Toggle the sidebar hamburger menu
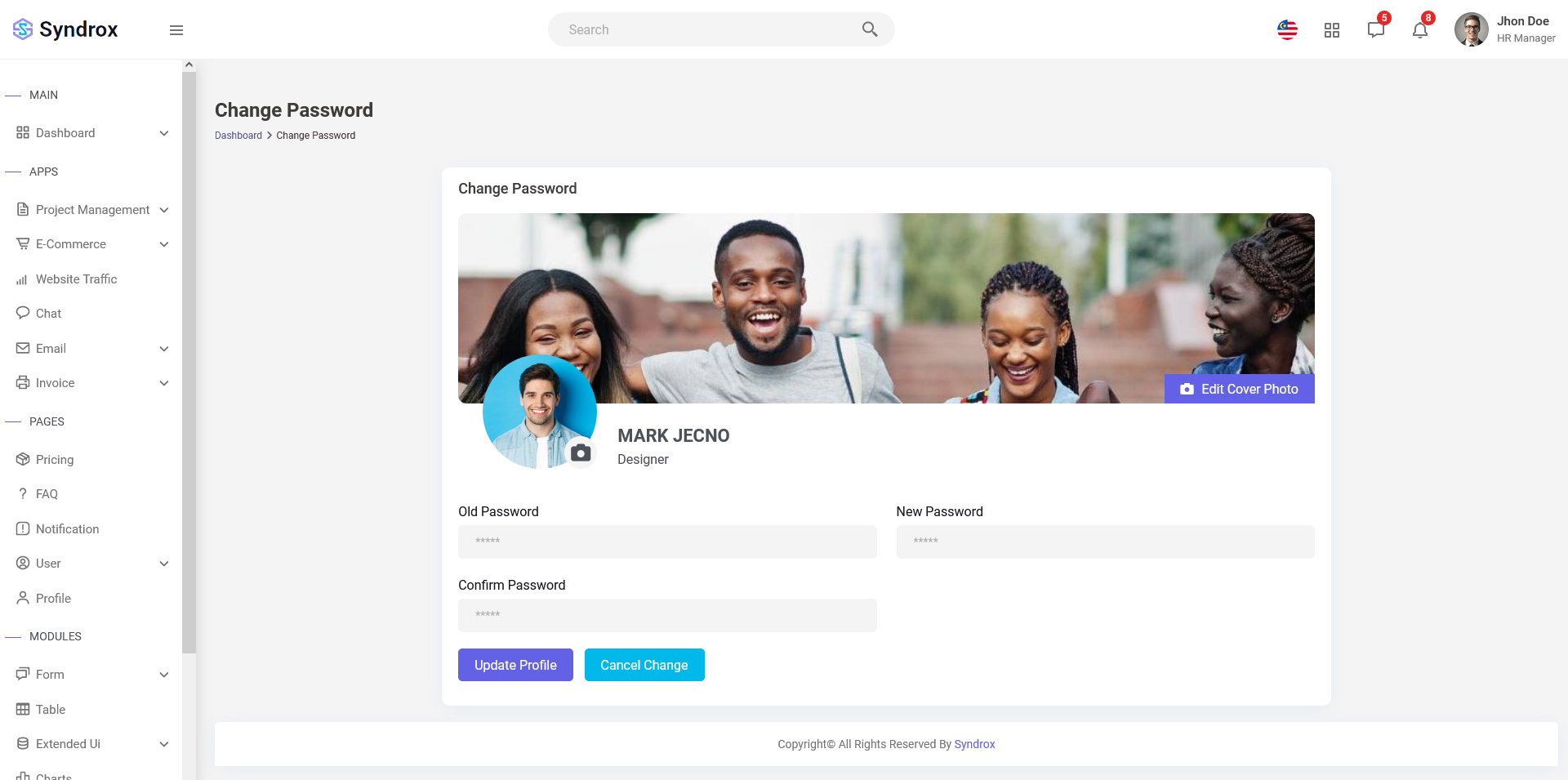 point(176,30)
